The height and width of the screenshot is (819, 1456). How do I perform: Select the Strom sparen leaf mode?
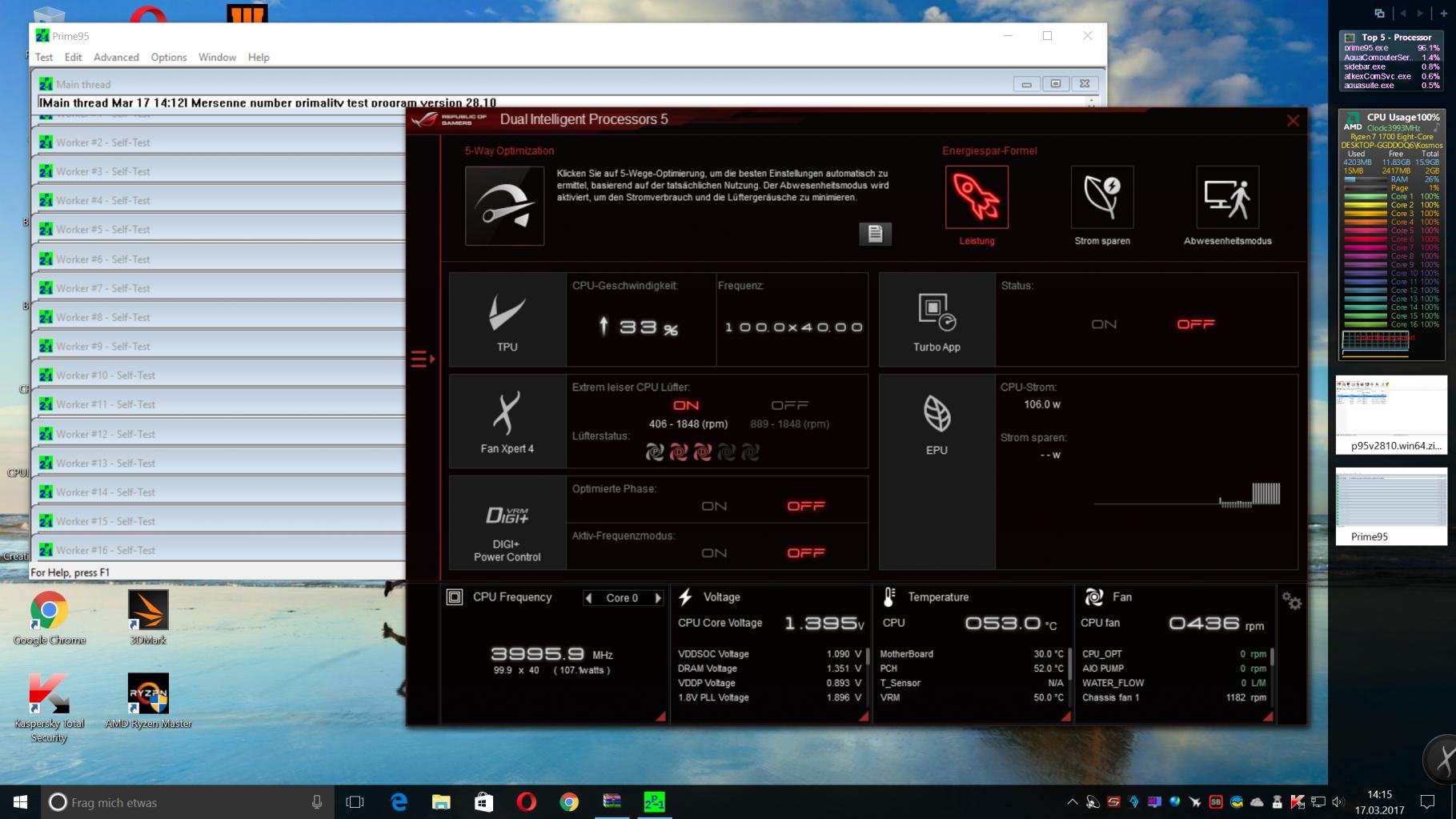[1102, 197]
